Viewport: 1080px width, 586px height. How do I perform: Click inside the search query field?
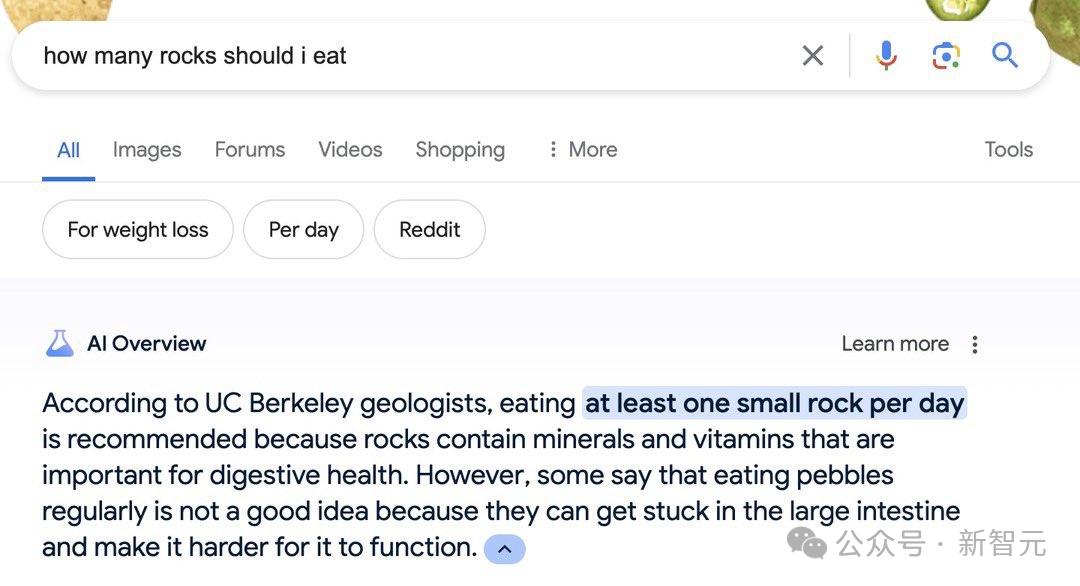[400, 56]
